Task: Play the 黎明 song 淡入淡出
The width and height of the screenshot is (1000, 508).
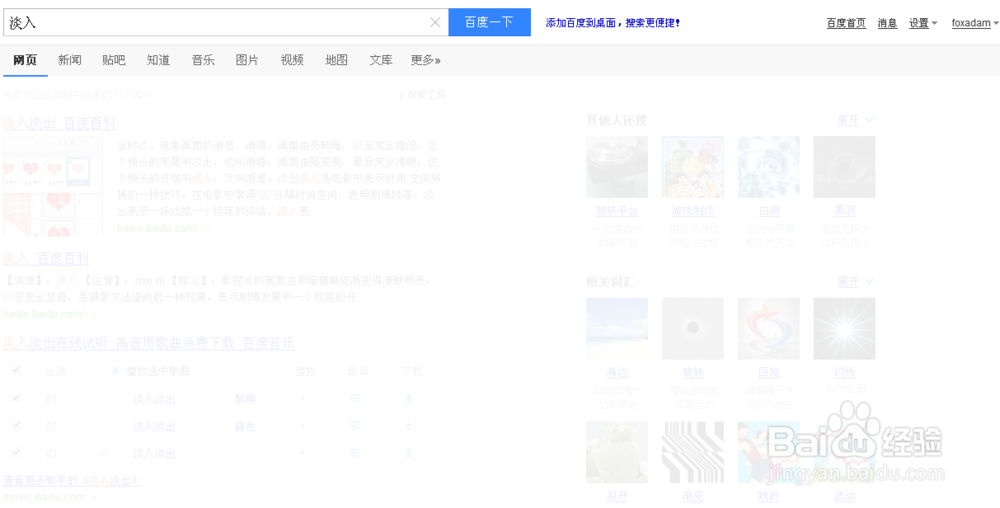Action: (x=303, y=398)
